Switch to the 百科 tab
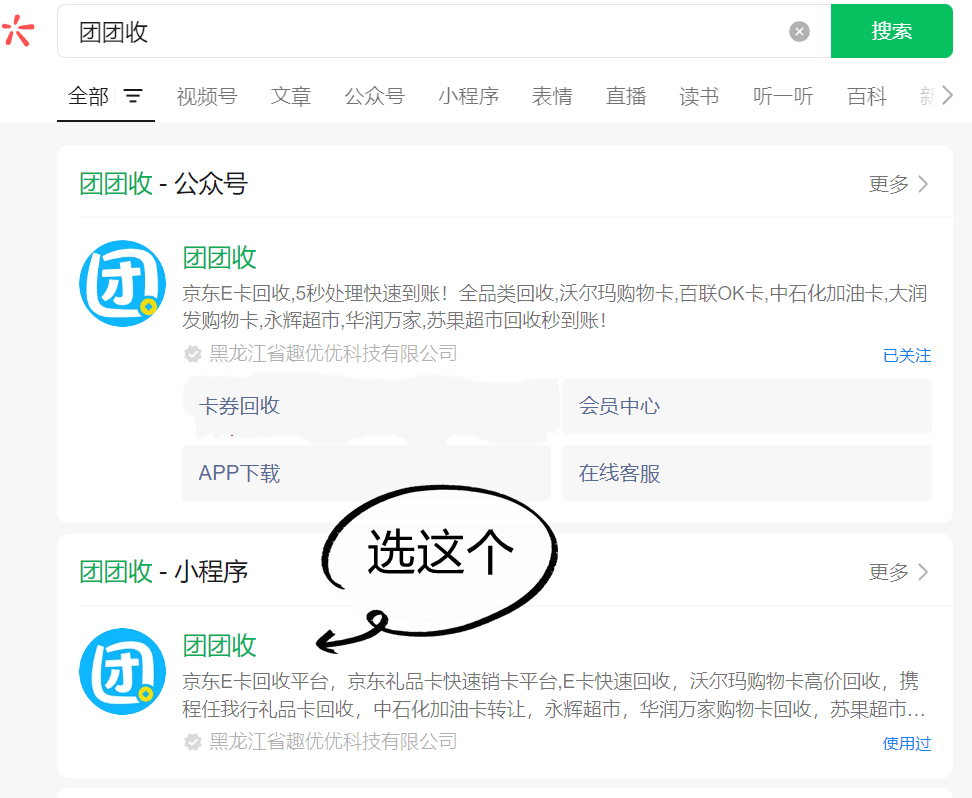 [867, 96]
